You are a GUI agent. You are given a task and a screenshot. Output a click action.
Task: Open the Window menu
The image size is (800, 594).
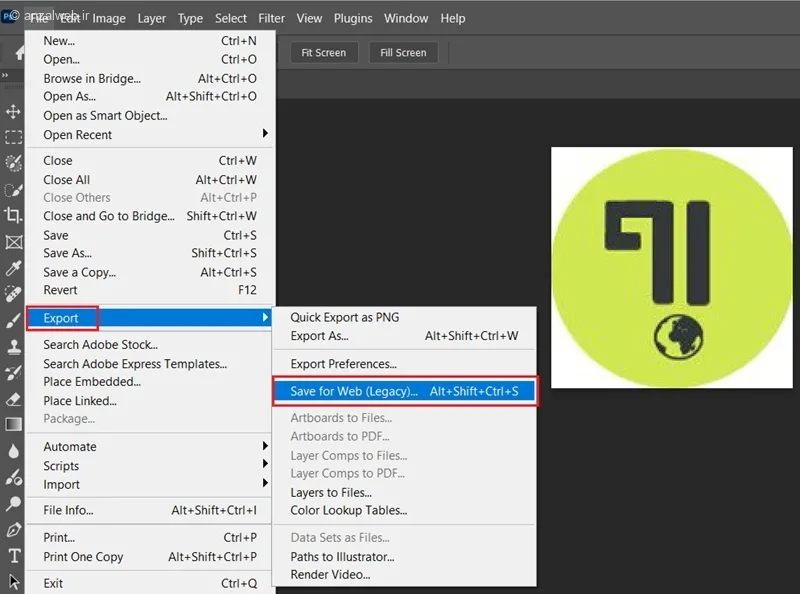point(406,18)
